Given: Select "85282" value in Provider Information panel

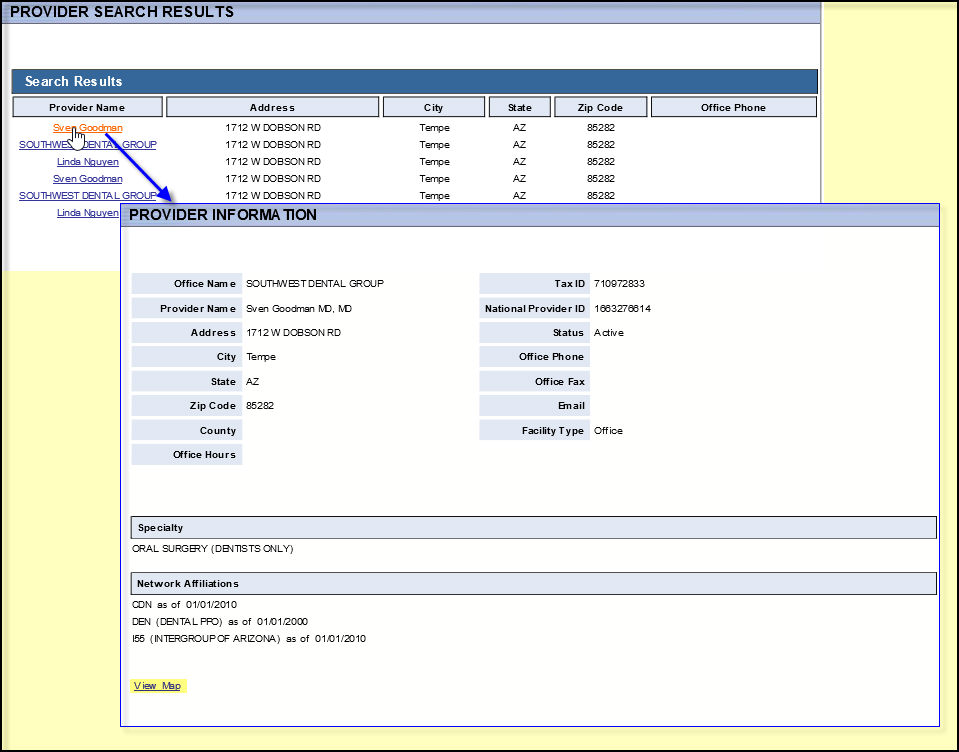Looking at the screenshot, I should pyautogui.click(x=260, y=405).
